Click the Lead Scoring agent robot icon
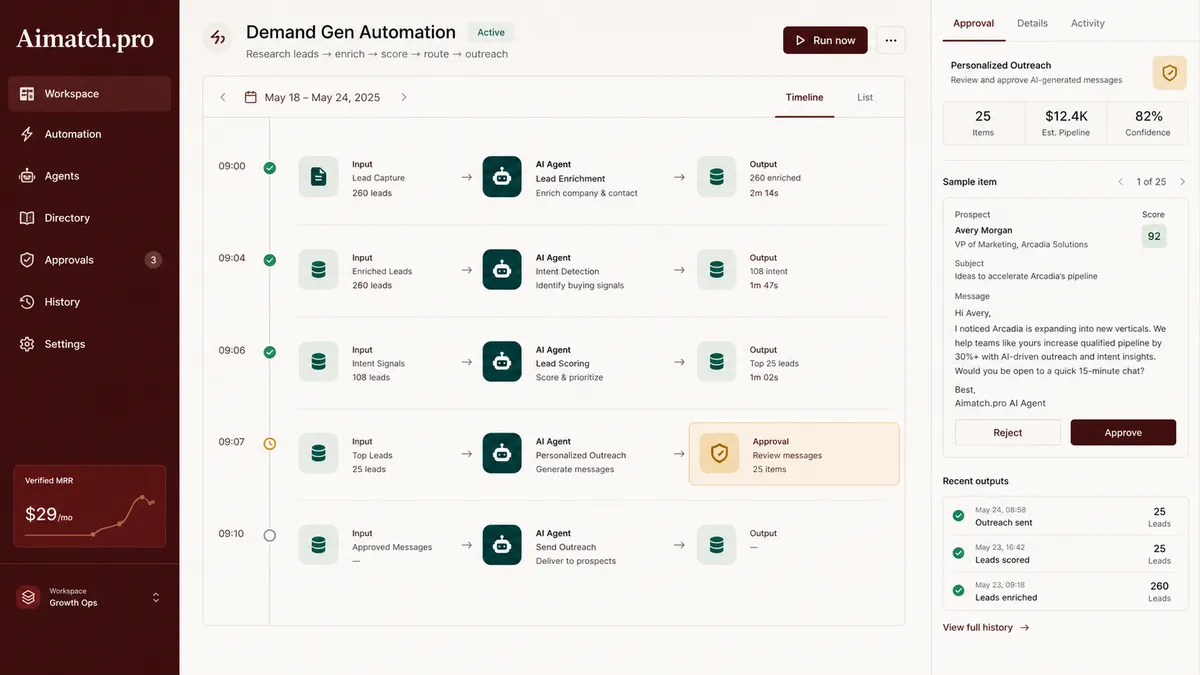 502,361
